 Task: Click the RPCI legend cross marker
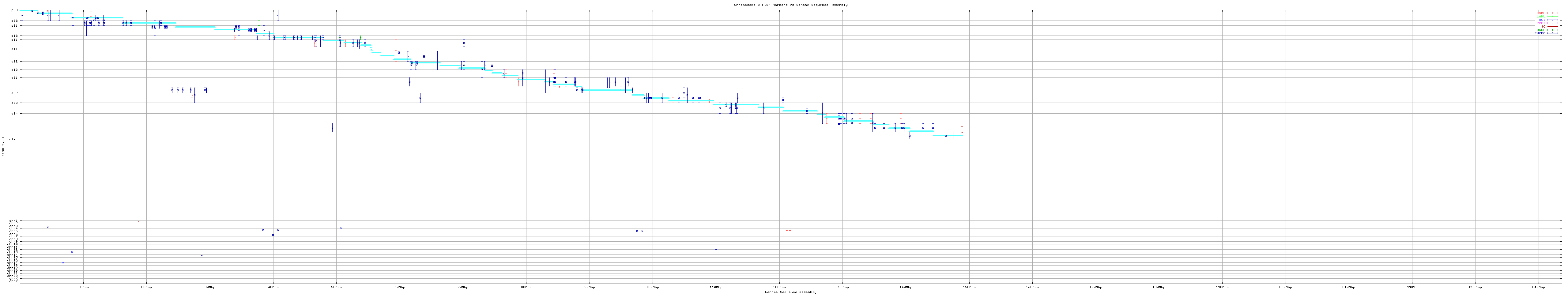(1553, 23)
